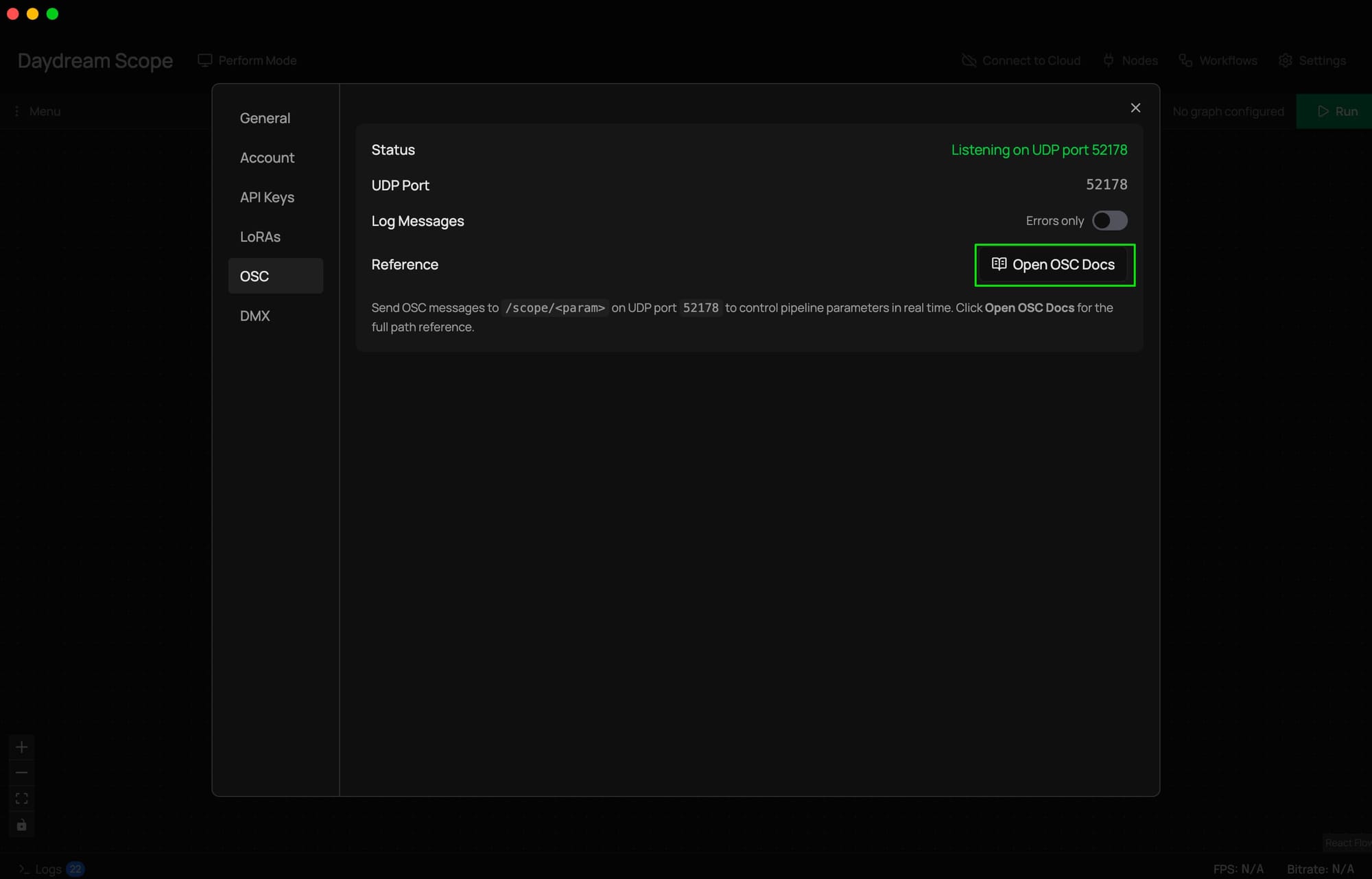Click the Connect to Cloud icon
1372x879 pixels.
[x=969, y=60]
